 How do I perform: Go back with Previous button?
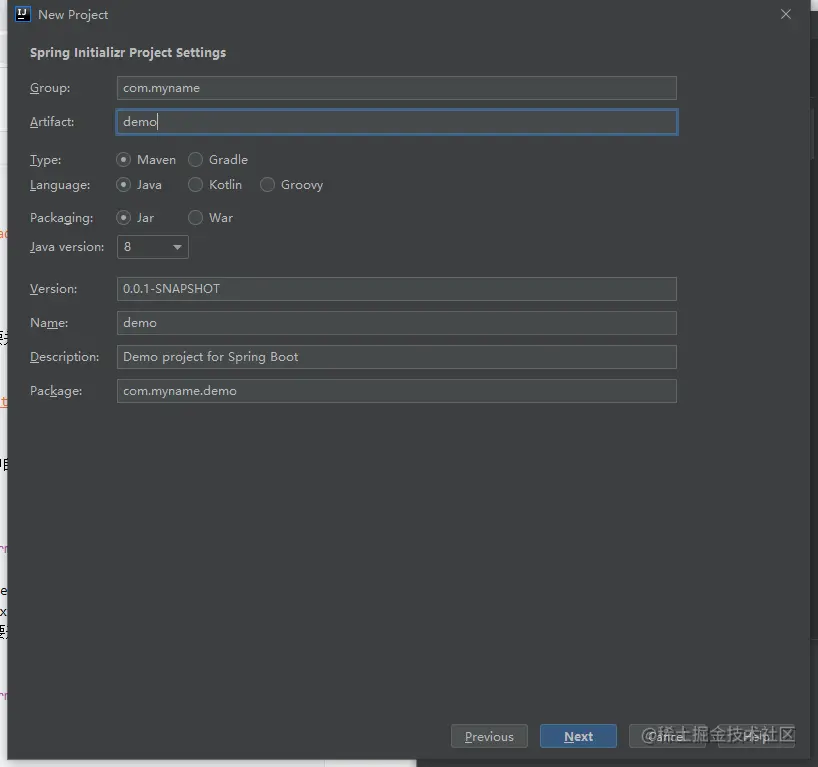(x=489, y=736)
